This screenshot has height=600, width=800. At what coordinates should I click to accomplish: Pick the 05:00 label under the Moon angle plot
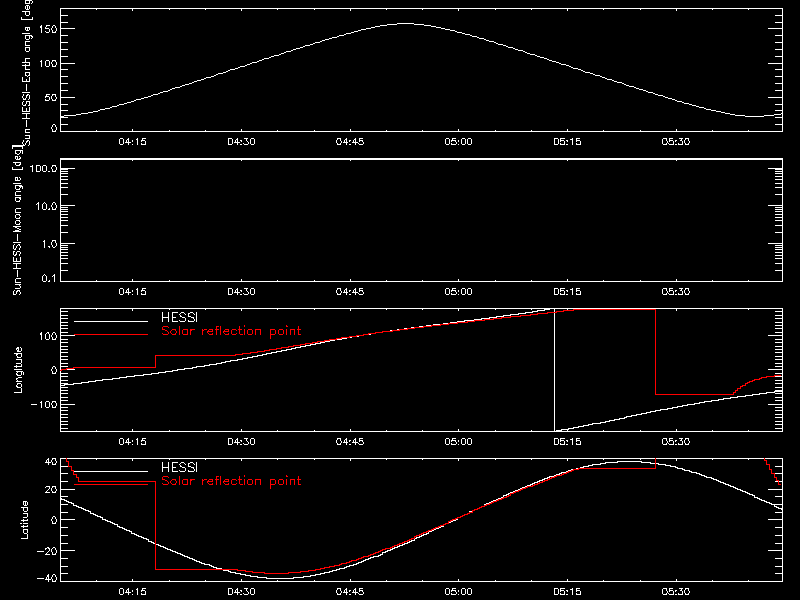pos(458,291)
